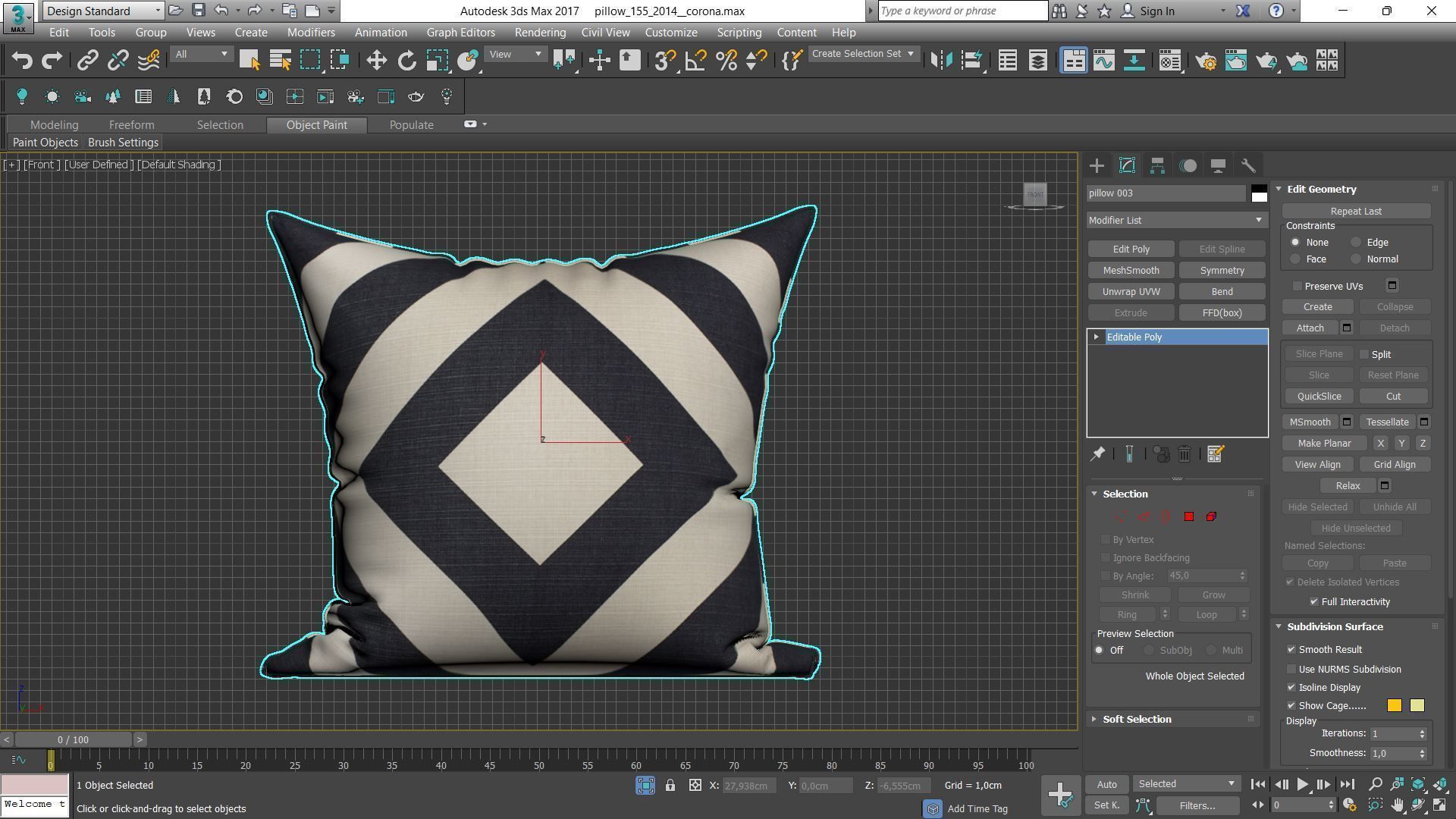1456x819 pixels.
Task: Open the All selection filter dropdown
Action: tap(201, 54)
